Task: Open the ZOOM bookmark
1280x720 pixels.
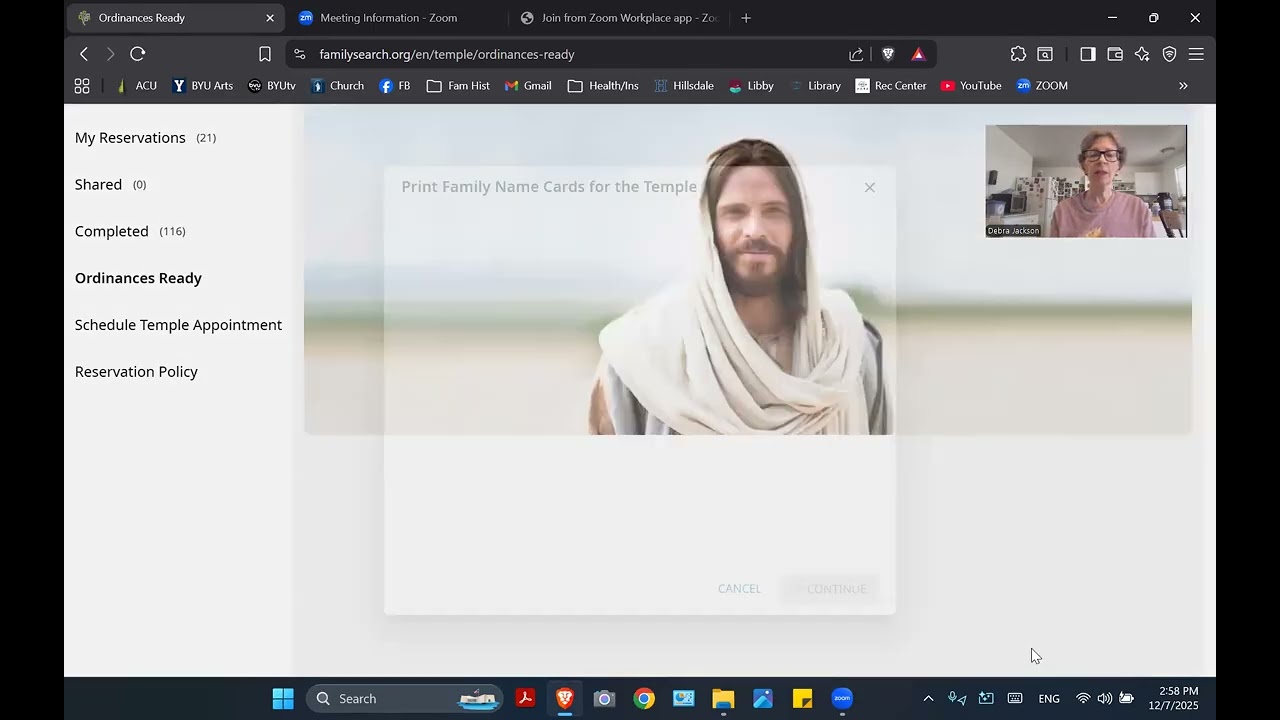Action: click(1042, 86)
